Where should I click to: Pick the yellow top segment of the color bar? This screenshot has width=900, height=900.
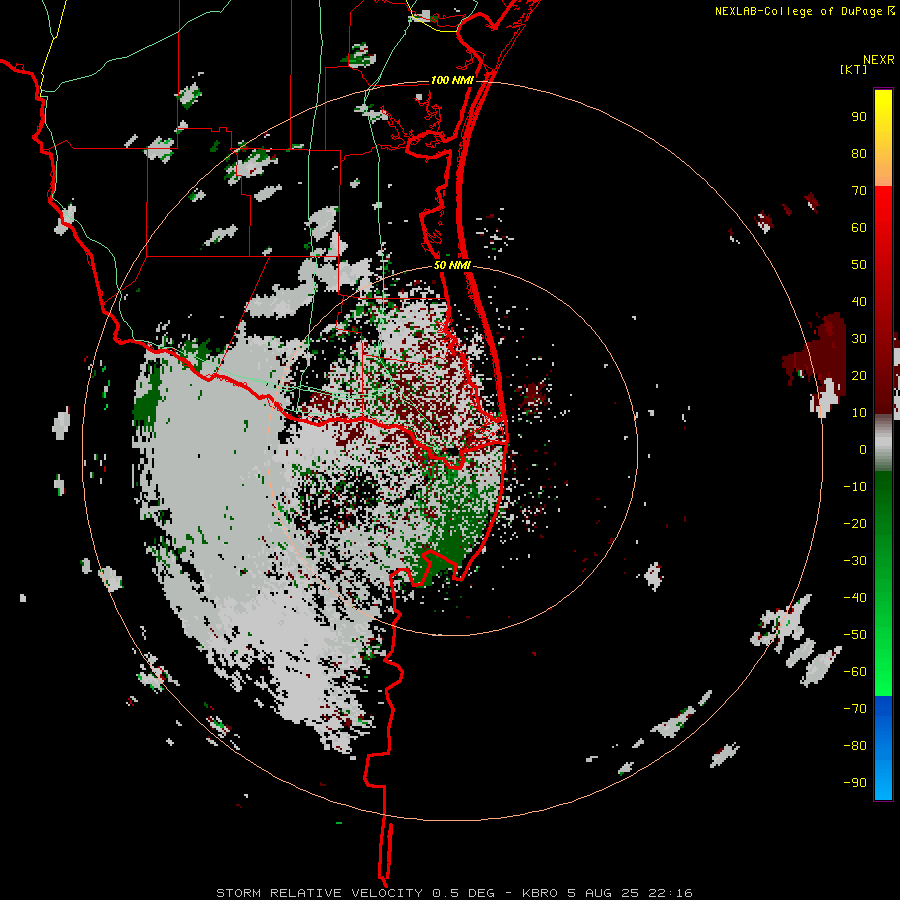tap(883, 138)
